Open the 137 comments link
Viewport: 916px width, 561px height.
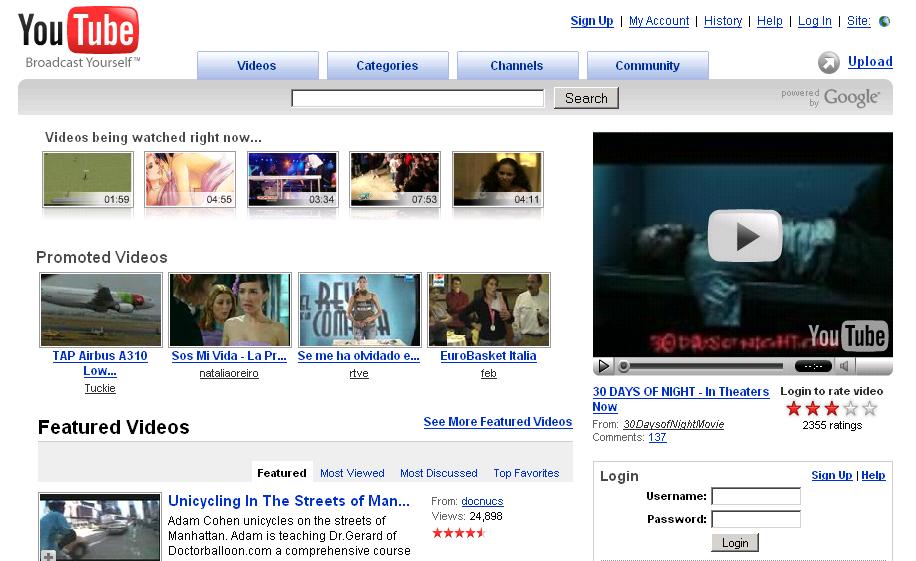[x=657, y=437]
